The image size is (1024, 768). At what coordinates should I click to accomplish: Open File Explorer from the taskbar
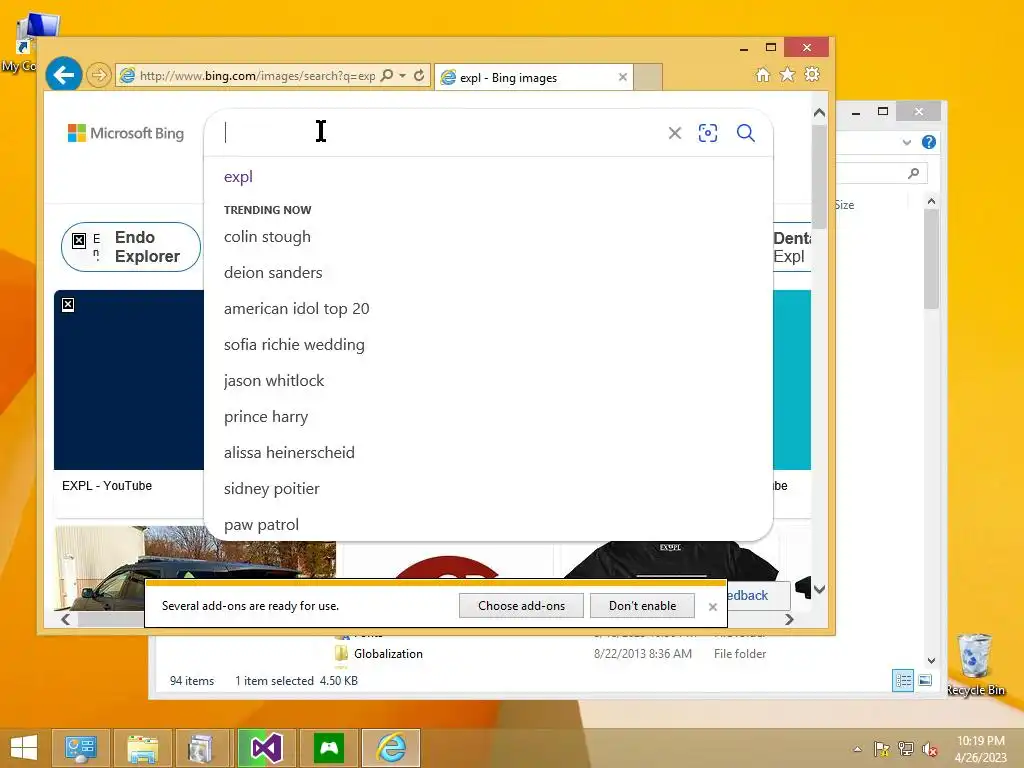click(142, 748)
